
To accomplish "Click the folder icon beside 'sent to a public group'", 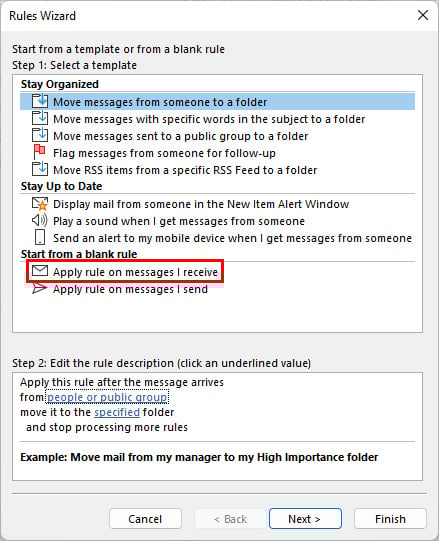I will click(40, 135).
